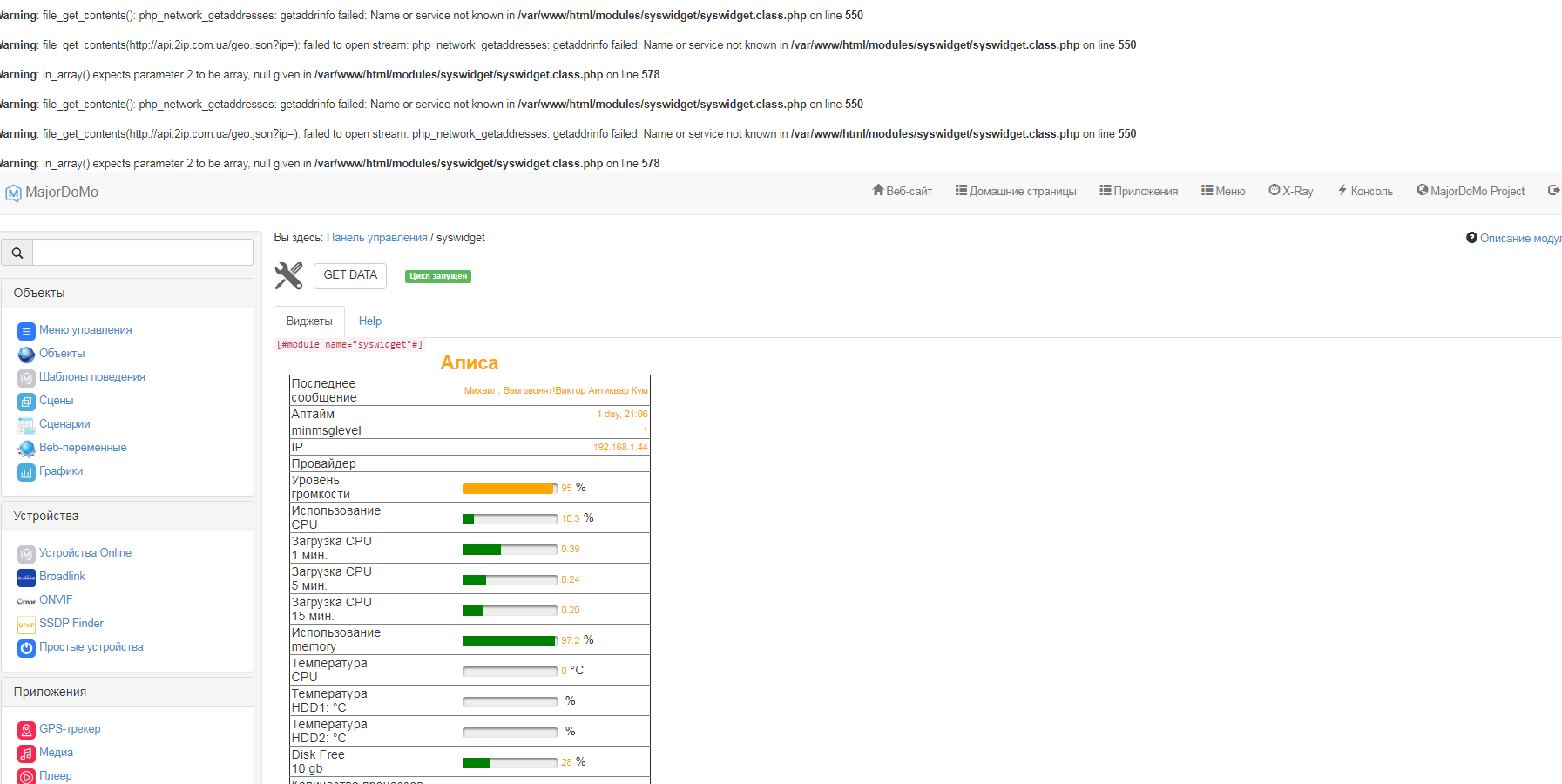
Task: Click the GET DATA button
Action: [350, 275]
